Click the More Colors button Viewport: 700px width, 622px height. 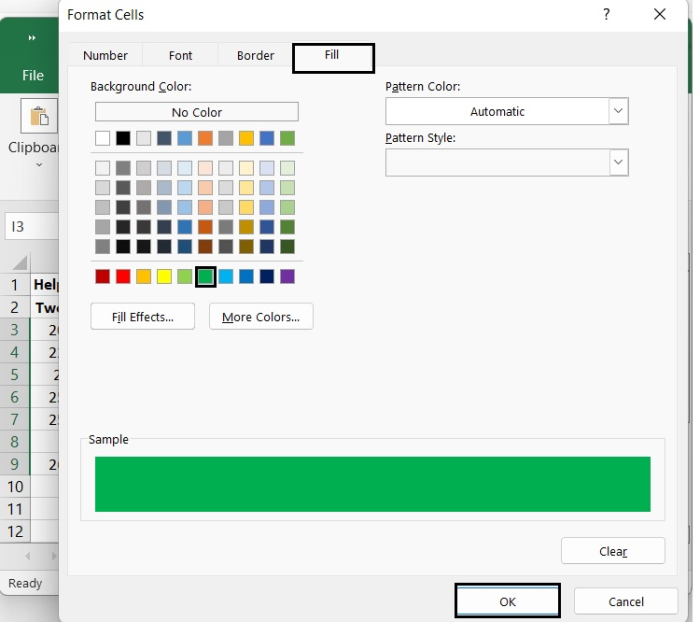pyautogui.click(x=261, y=317)
